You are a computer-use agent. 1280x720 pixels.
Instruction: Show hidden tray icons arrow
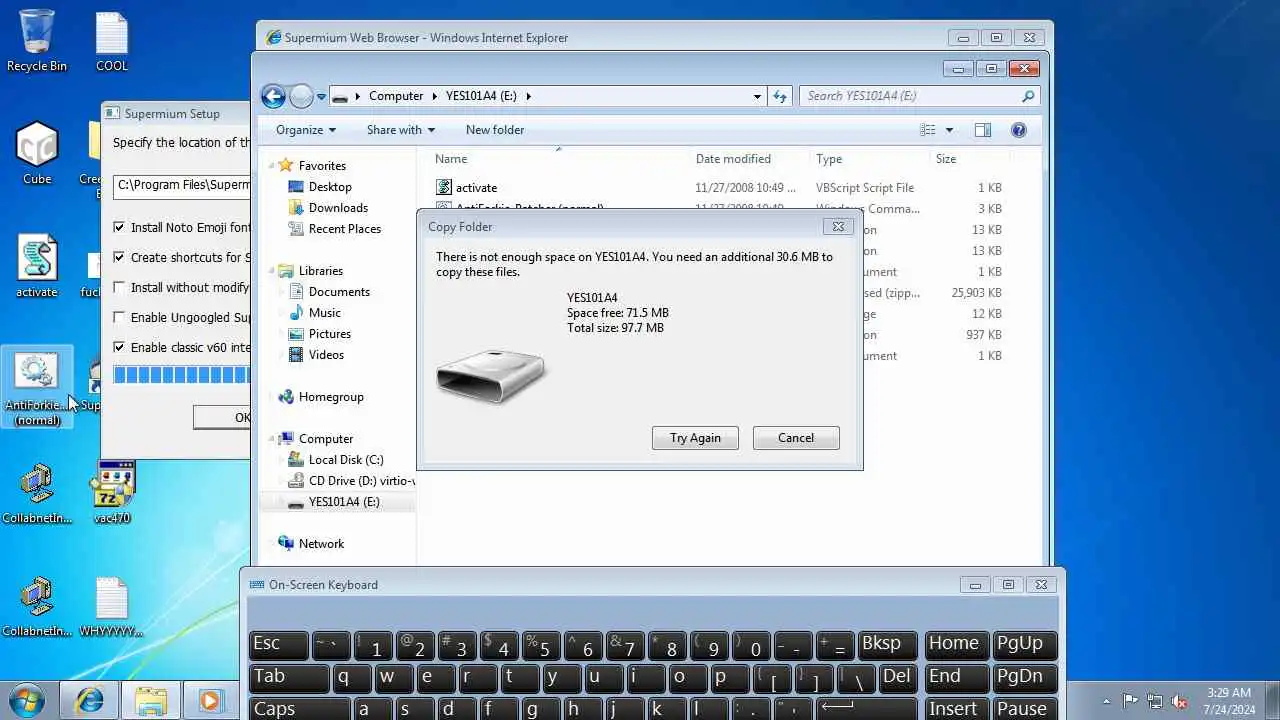click(1106, 701)
